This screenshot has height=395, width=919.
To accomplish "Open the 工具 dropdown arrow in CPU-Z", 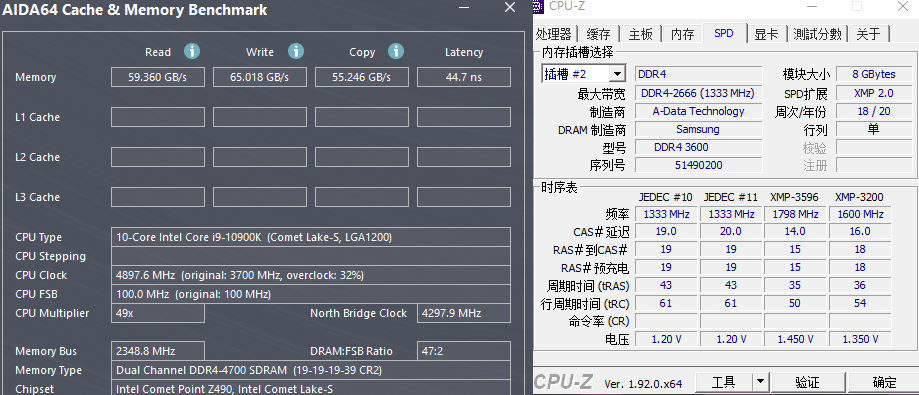I will [x=760, y=382].
